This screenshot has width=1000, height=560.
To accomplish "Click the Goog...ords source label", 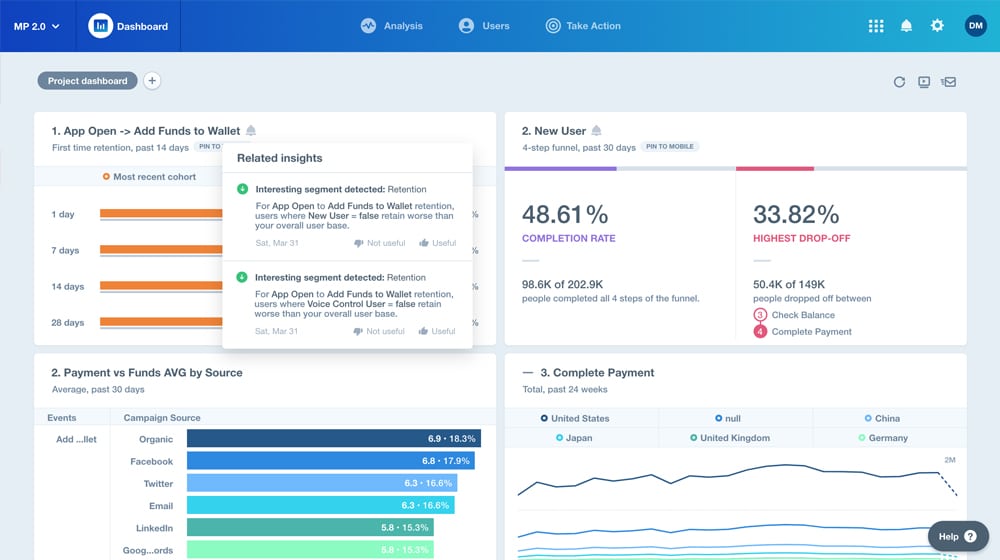I will (x=148, y=550).
